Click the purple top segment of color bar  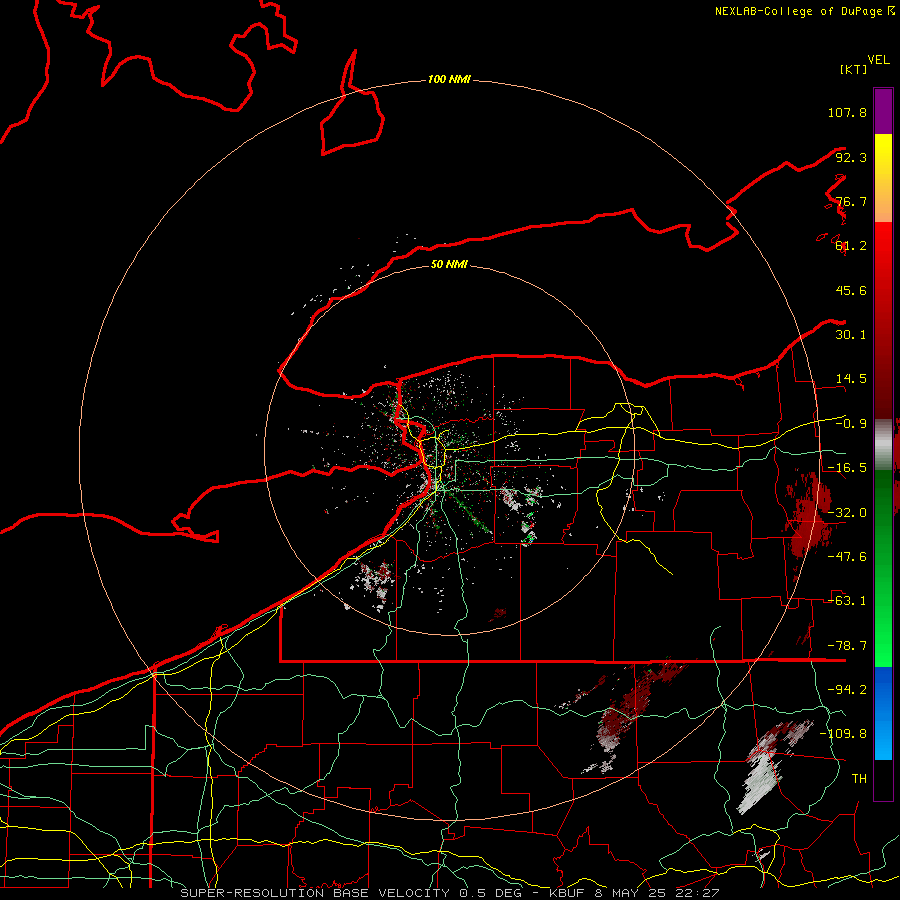pyautogui.click(x=883, y=111)
